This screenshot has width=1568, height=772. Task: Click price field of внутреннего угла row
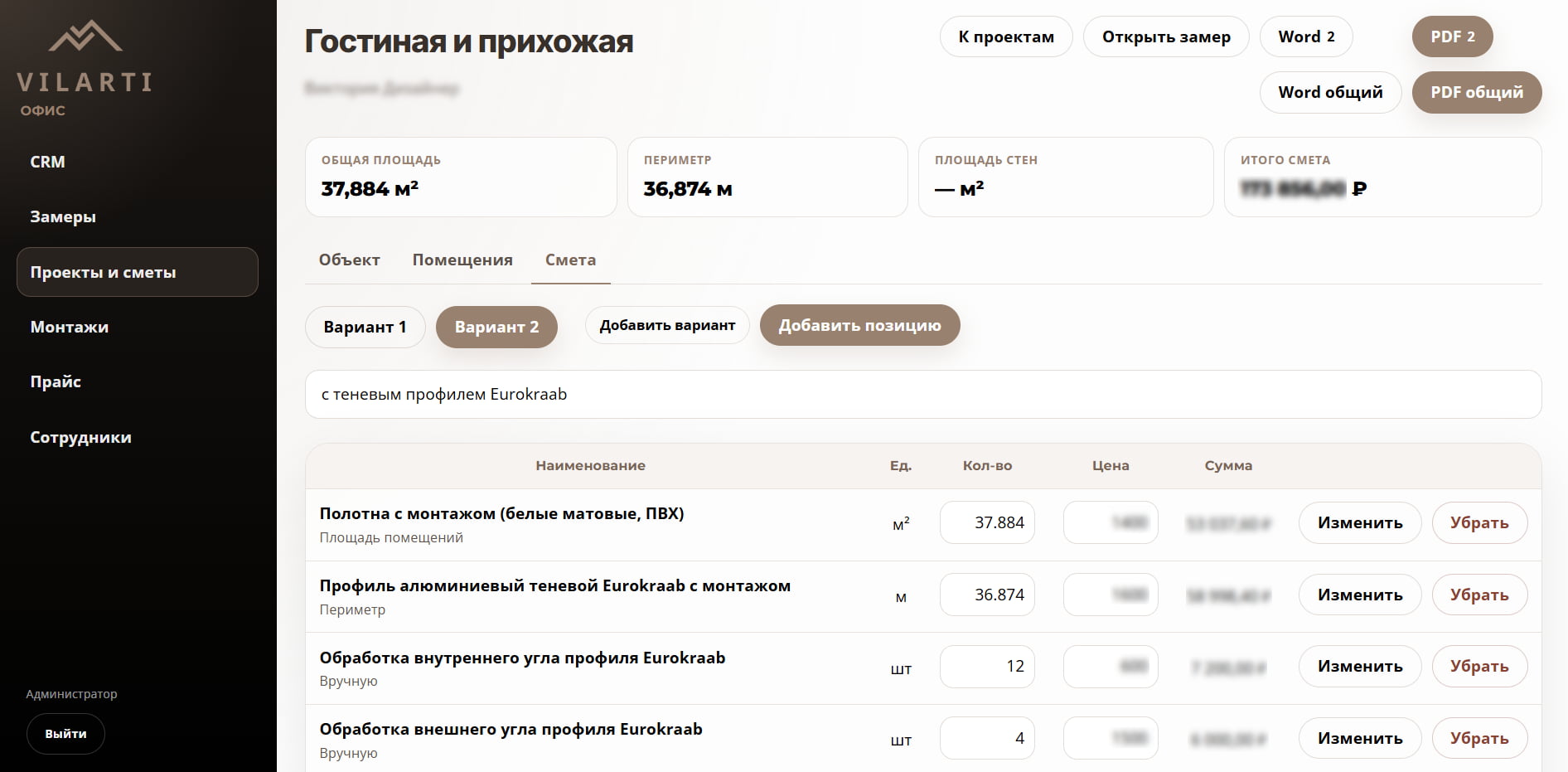pos(1111,666)
